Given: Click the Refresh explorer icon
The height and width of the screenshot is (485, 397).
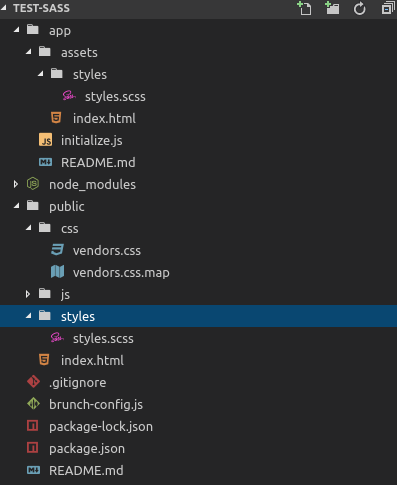Looking at the screenshot, I should (359, 8).
